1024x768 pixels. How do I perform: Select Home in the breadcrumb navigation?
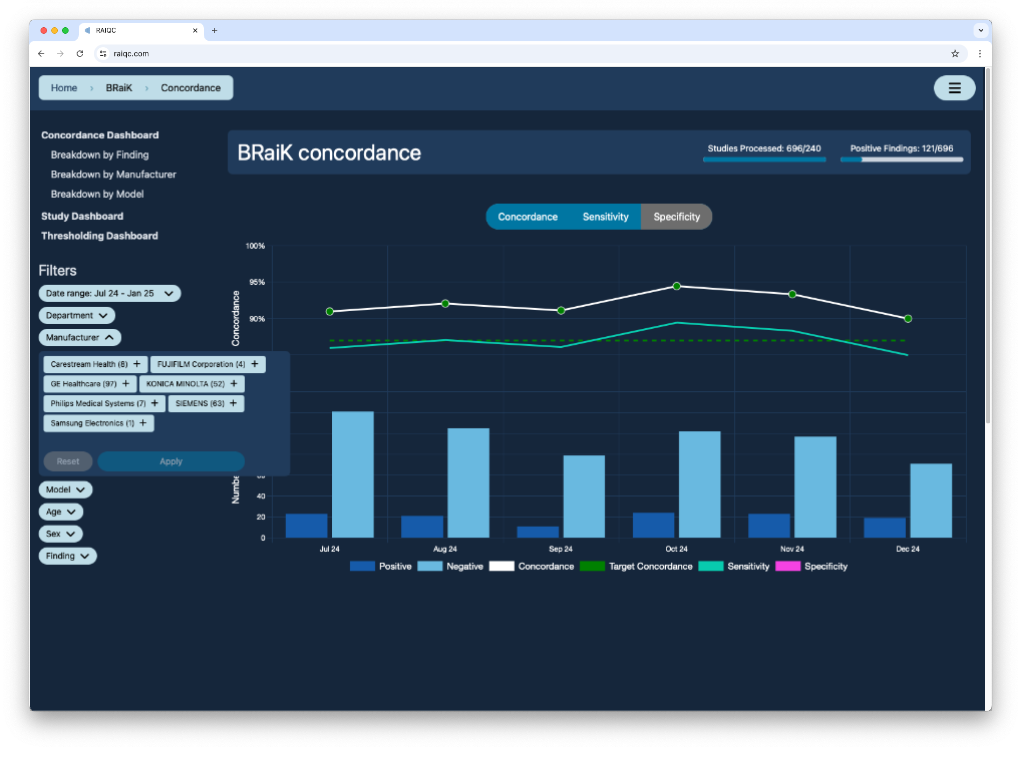click(63, 87)
